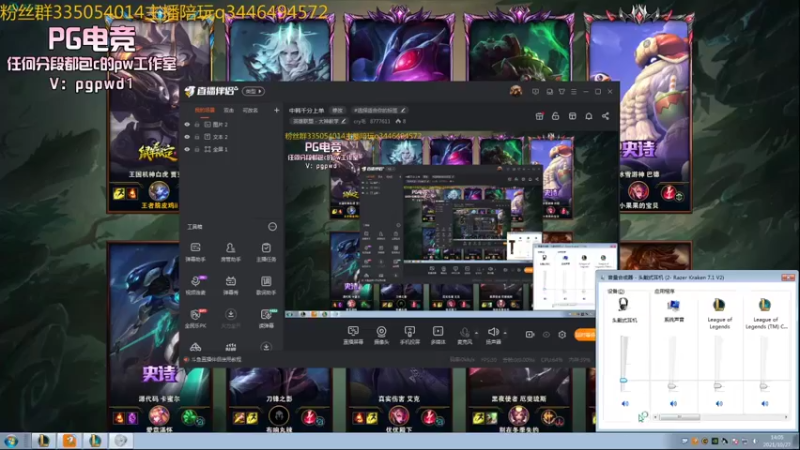The width and height of the screenshot is (800, 450).
Task: Select the active orange scene tab
Action: pyautogui.click(x=205, y=110)
